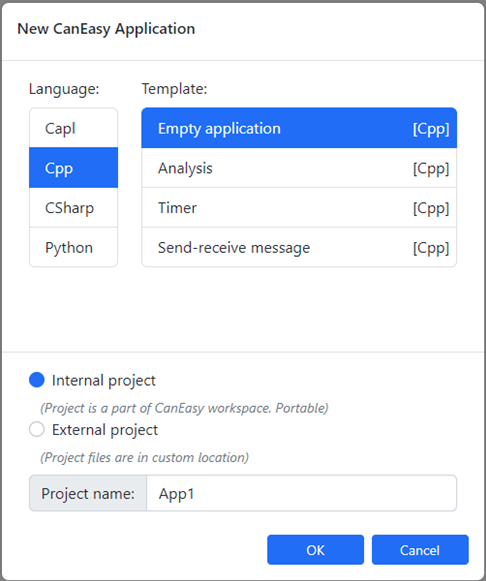Focus the Project name field containing App1
The width and height of the screenshot is (486, 581).
point(302,493)
